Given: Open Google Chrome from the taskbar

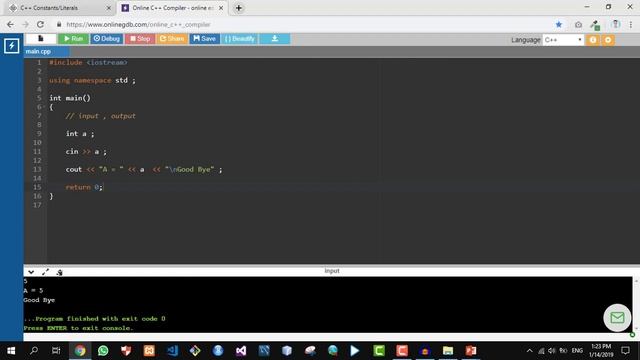Looking at the screenshot, I should coord(80,351).
